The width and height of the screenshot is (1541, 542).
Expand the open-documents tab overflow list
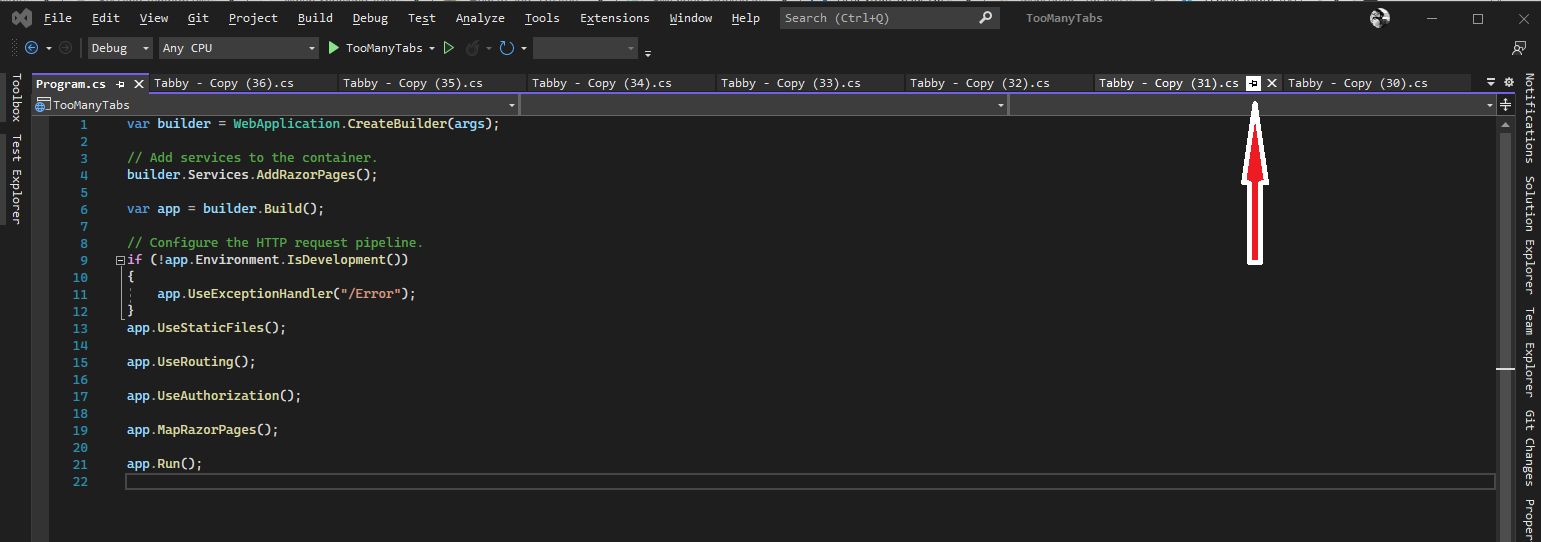pyautogui.click(x=1491, y=83)
